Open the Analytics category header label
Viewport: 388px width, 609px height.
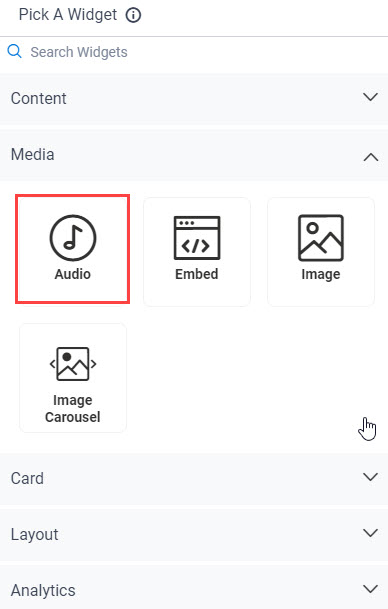pos(43,591)
